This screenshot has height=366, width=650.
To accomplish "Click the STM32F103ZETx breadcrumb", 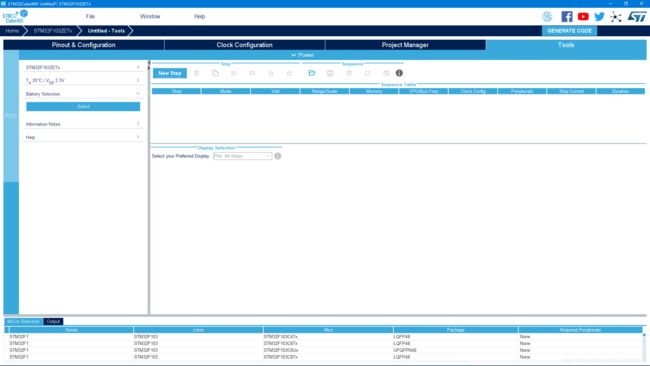I will (53, 31).
